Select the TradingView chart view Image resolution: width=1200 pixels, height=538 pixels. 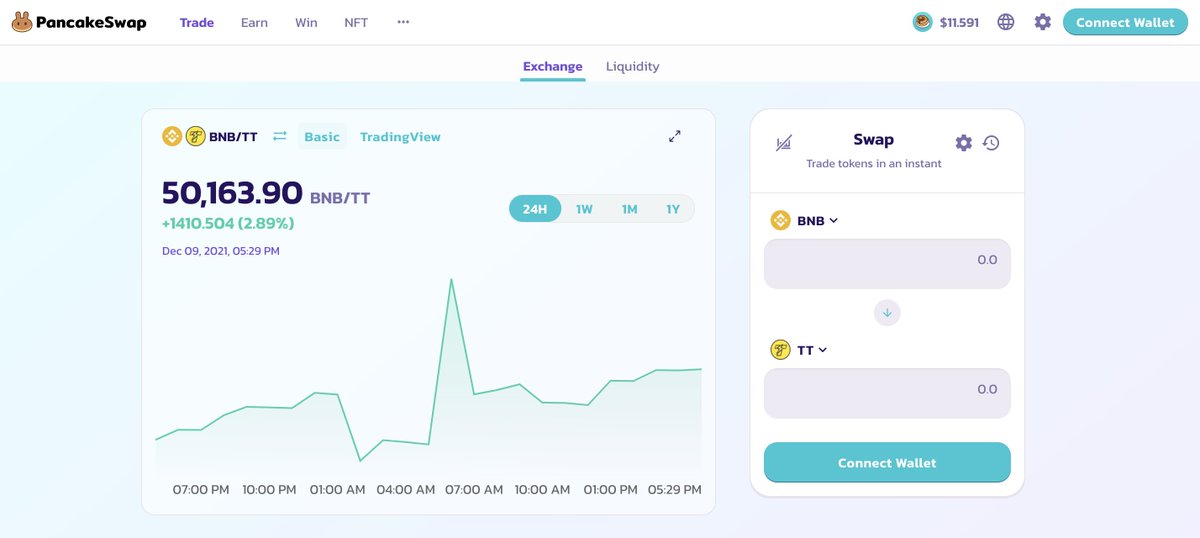[x=400, y=137]
